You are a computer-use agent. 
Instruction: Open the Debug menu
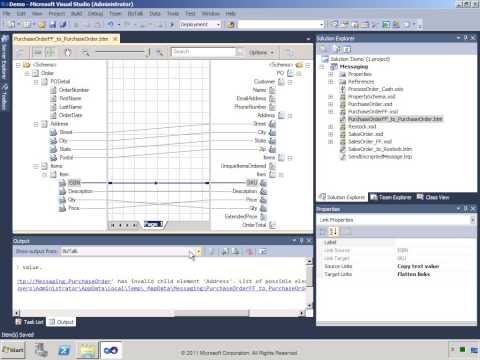(x=95, y=14)
